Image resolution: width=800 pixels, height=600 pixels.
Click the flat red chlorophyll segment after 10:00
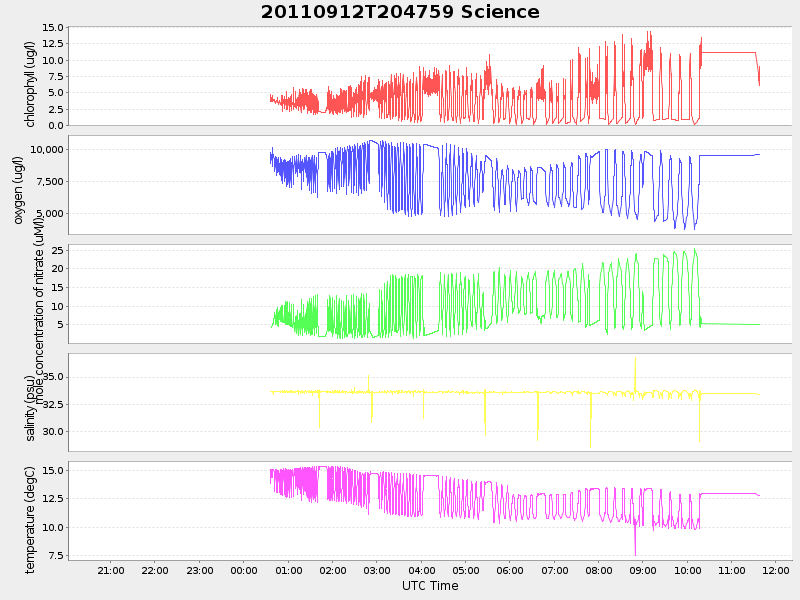click(x=729, y=53)
